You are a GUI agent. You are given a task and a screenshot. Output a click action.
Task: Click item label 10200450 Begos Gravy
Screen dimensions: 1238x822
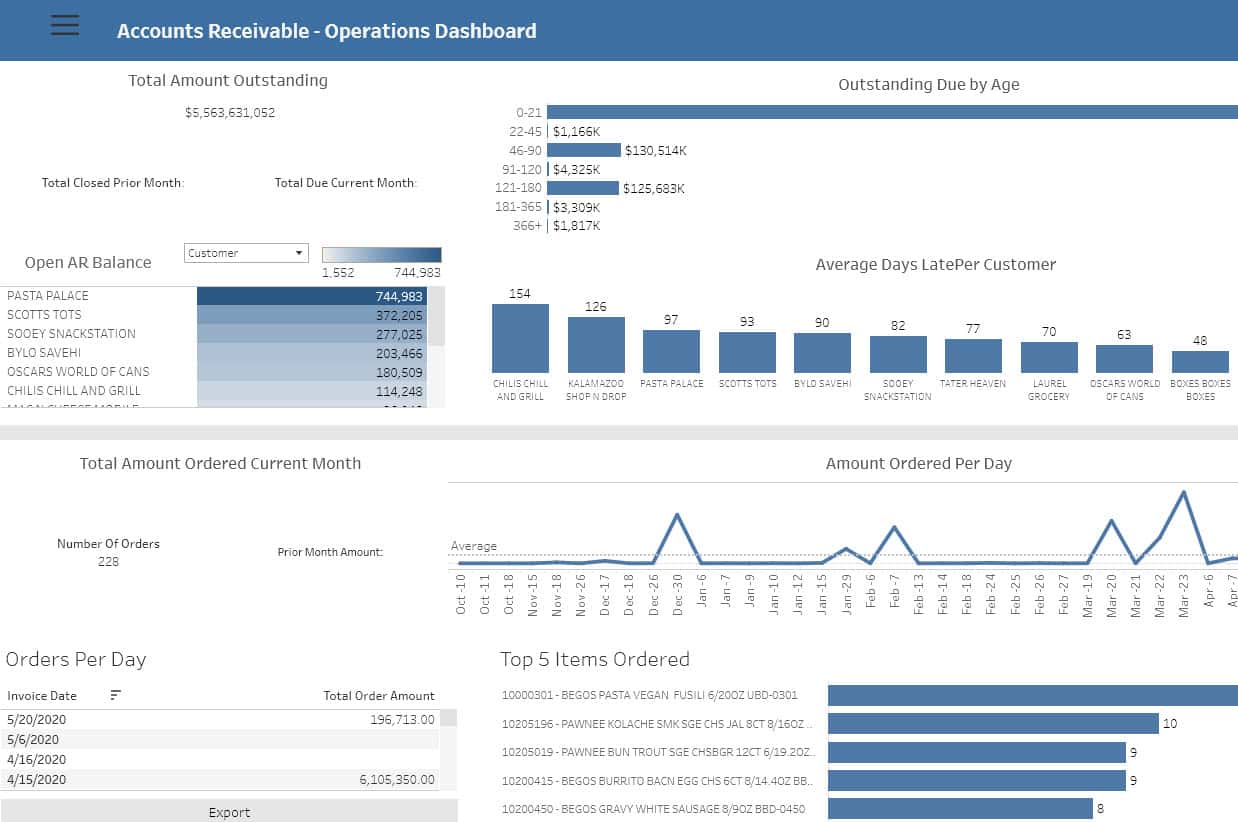(653, 809)
